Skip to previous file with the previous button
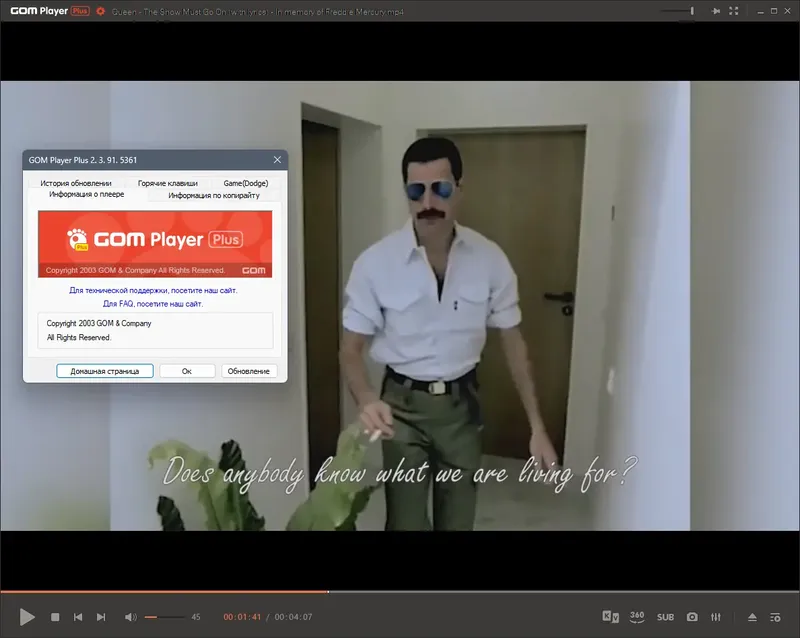The width and height of the screenshot is (800, 638). pyautogui.click(x=78, y=617)
